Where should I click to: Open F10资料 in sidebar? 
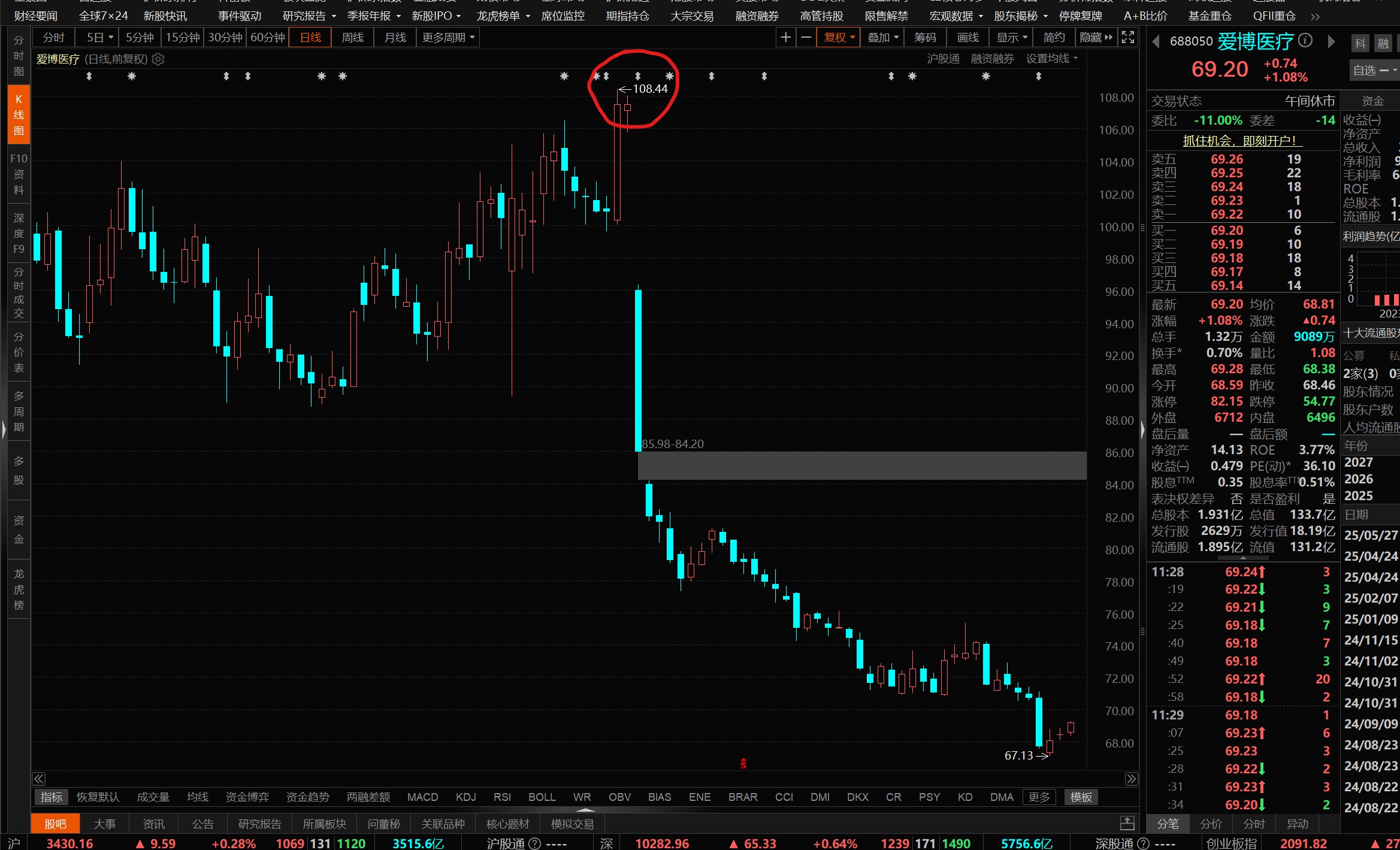[19, 174]
